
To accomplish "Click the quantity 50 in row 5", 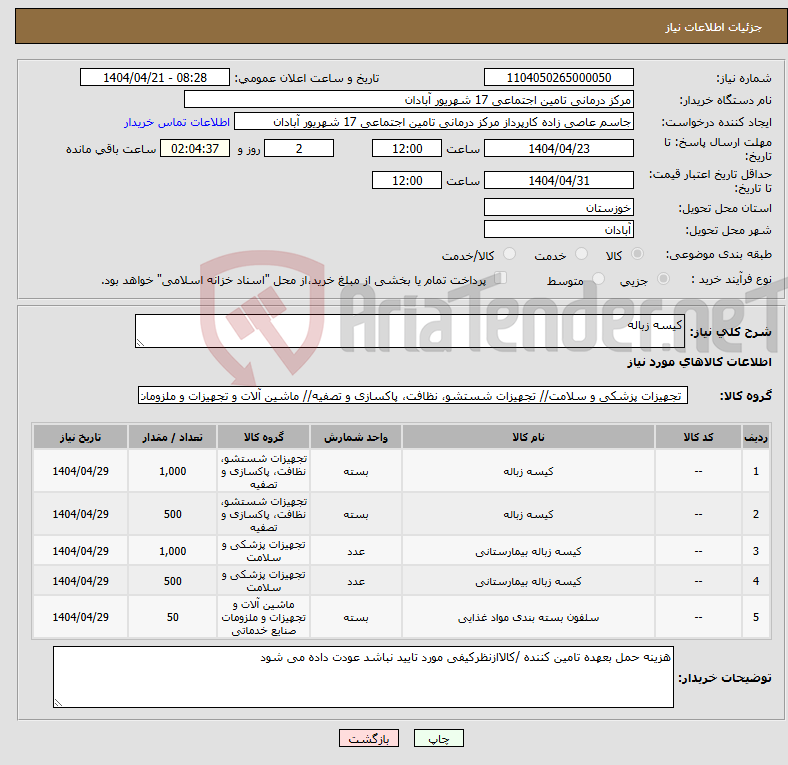I will (172, 617).
